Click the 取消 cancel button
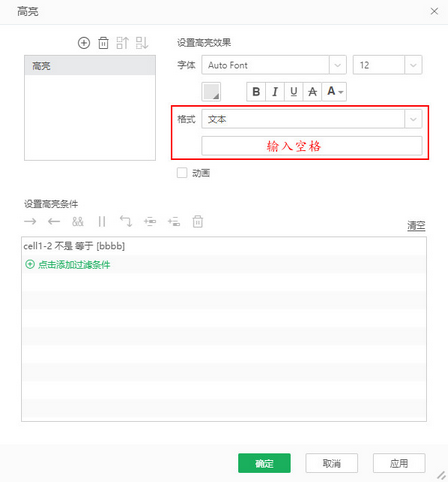448x482 pixels. [332, 463]
